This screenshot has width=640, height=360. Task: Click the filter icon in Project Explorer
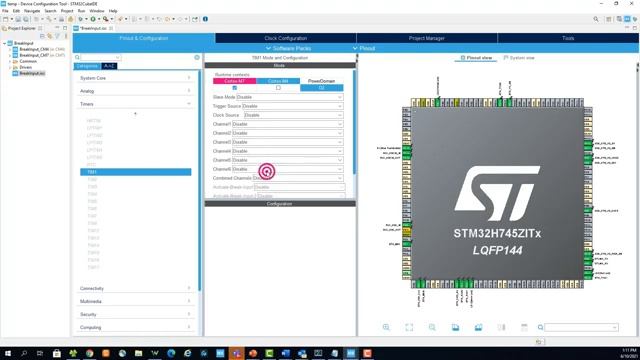point(58,36)
